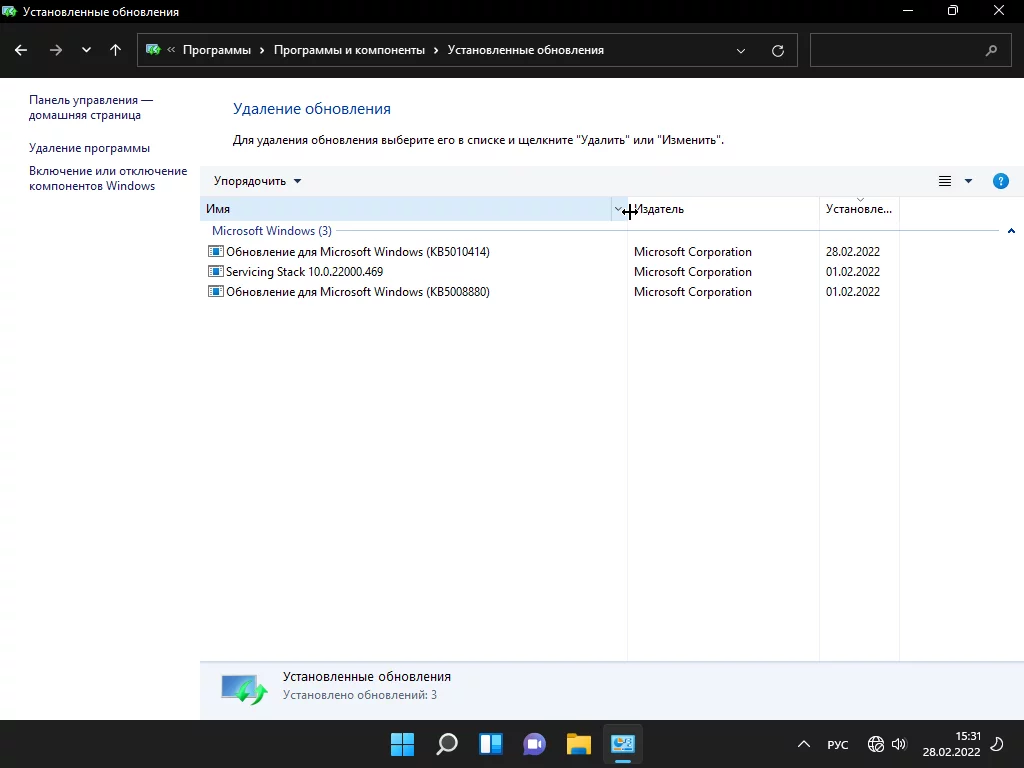Open the Удаление программы link
The height and width of the screenshot is (768, 1024).
89,148
